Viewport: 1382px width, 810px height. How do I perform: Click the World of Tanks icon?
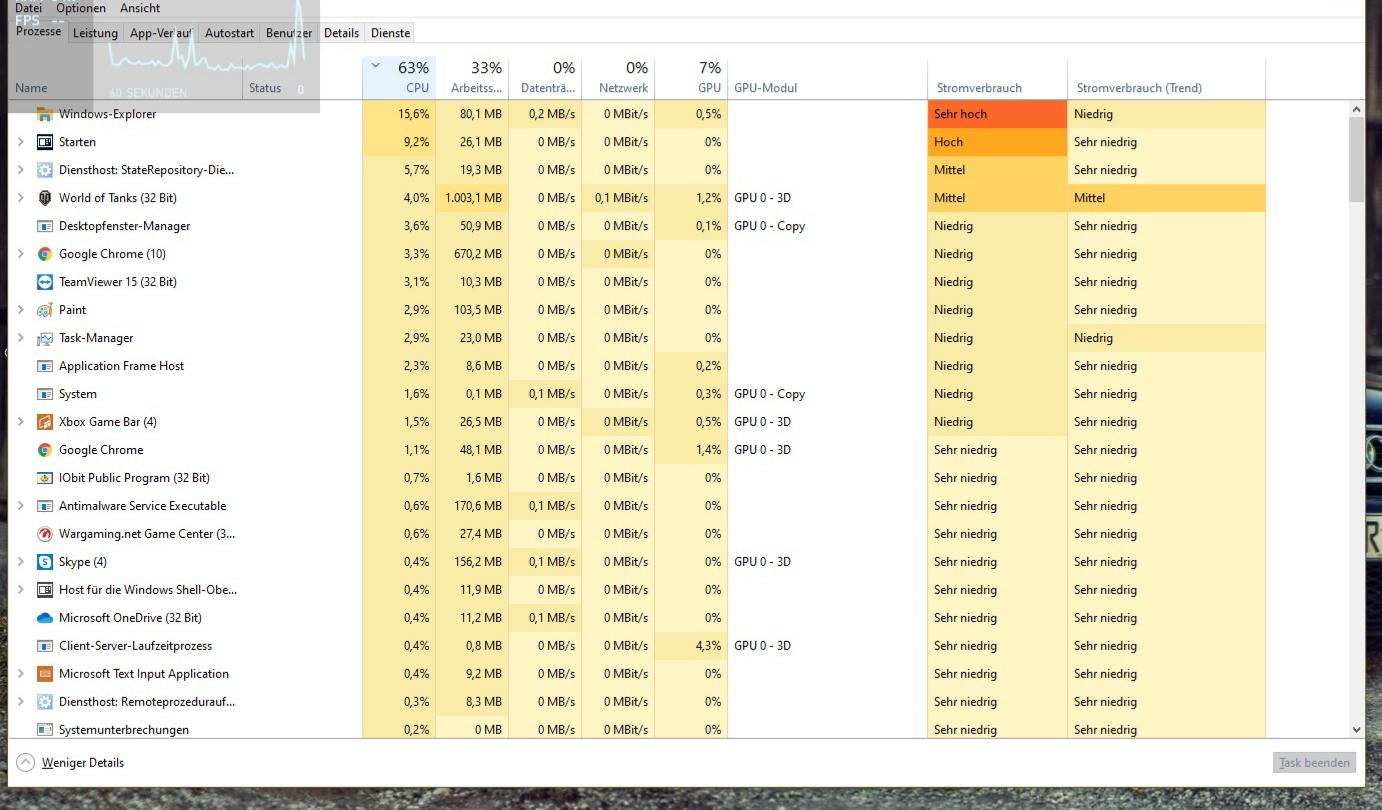(44, 197)
